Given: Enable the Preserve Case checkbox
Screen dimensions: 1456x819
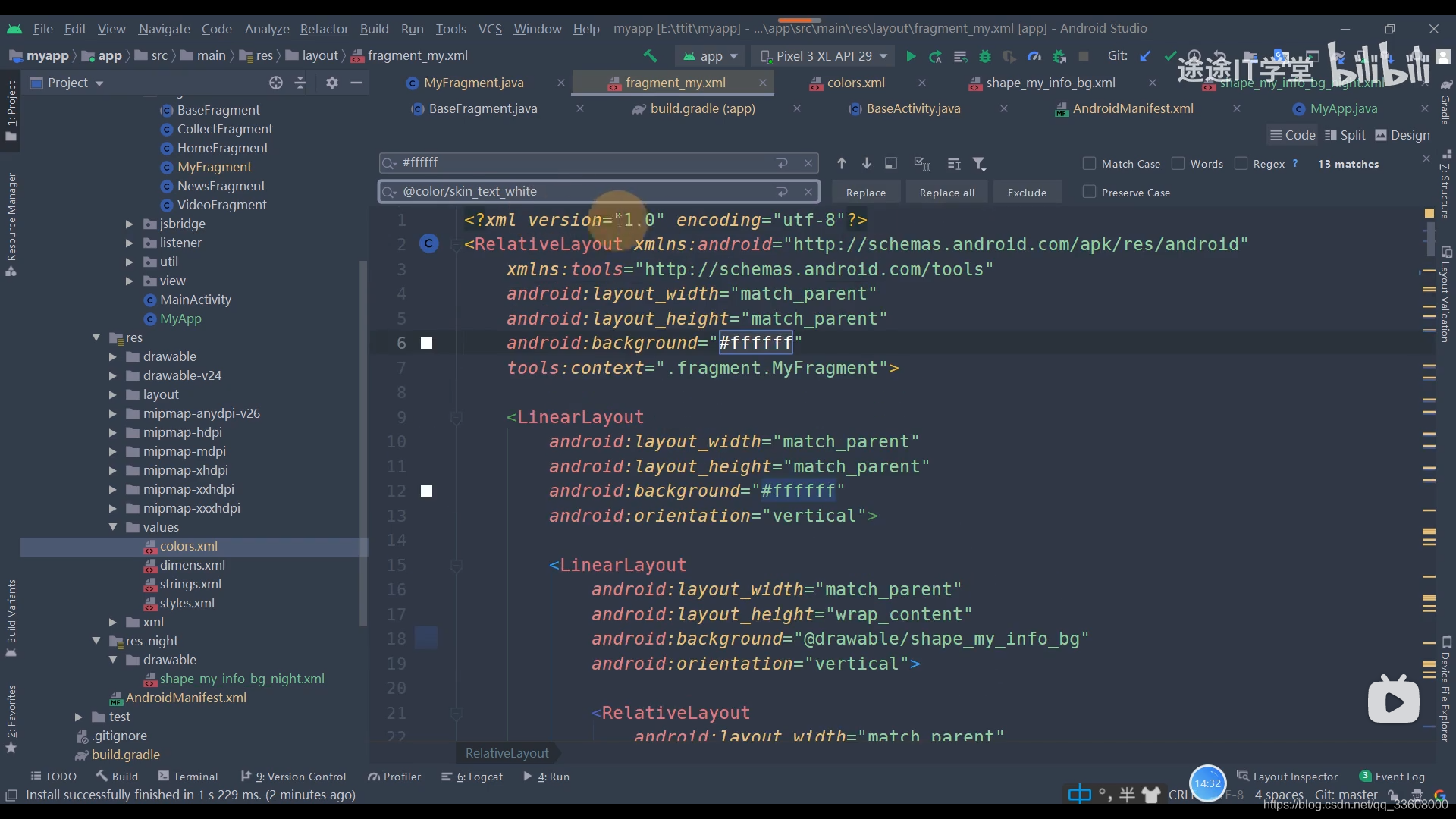Looking at the screenshot, I should [1090, 193].
